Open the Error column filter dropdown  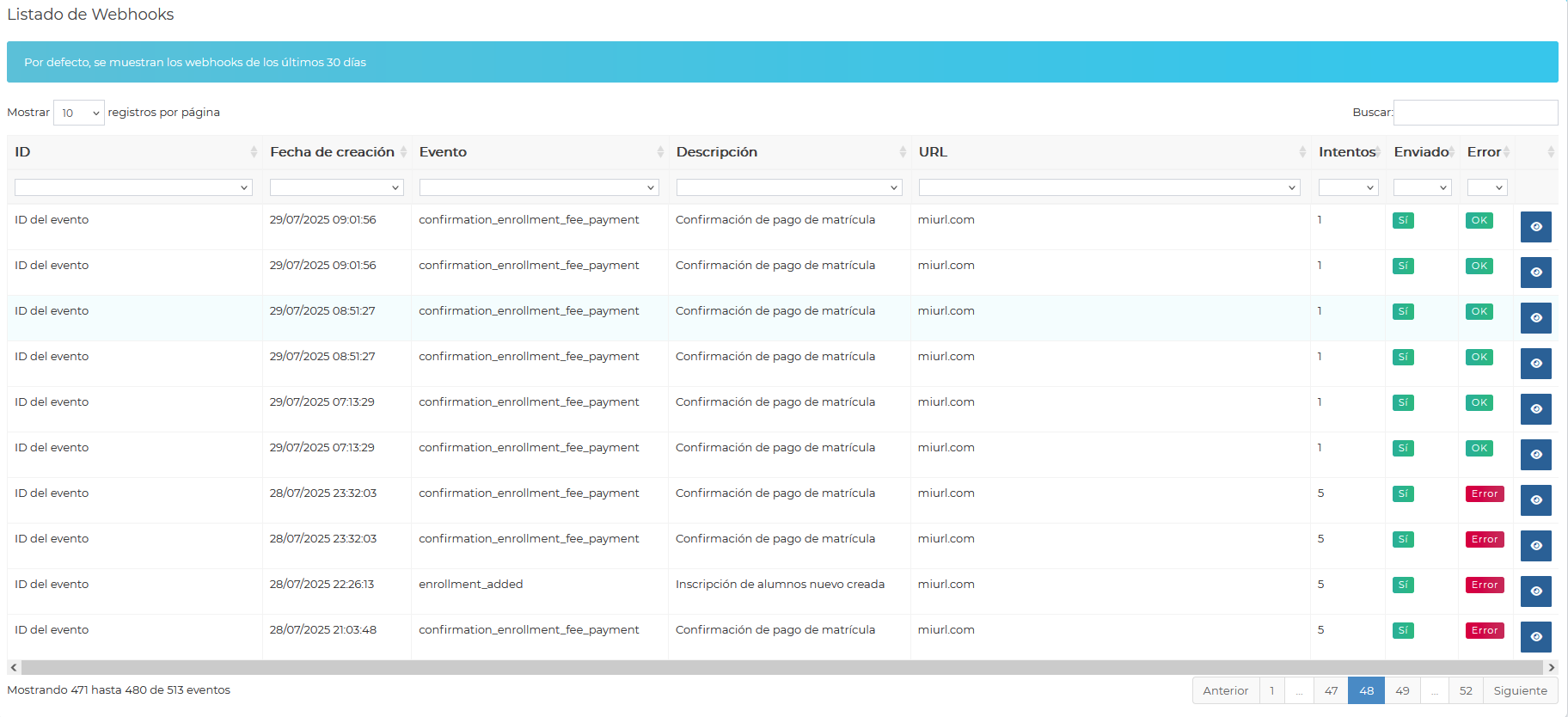1487,187
